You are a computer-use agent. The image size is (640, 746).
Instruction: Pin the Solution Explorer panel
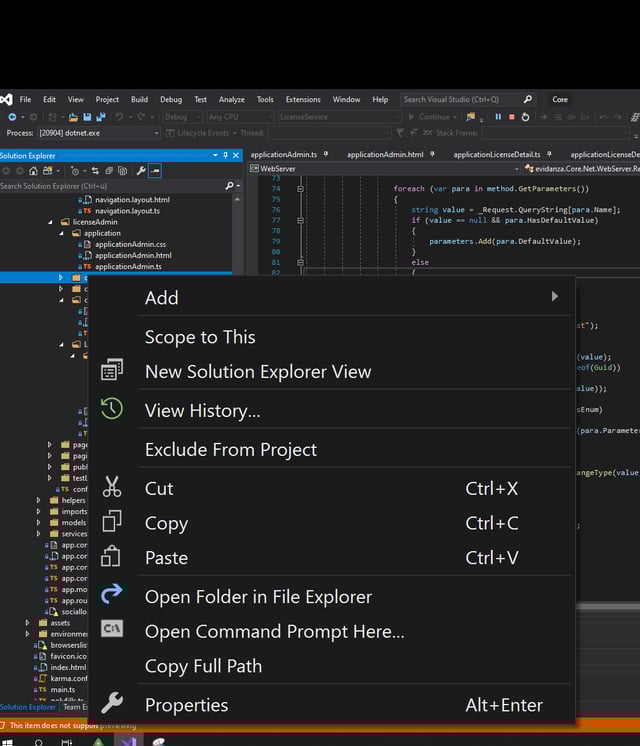(226, 156)
